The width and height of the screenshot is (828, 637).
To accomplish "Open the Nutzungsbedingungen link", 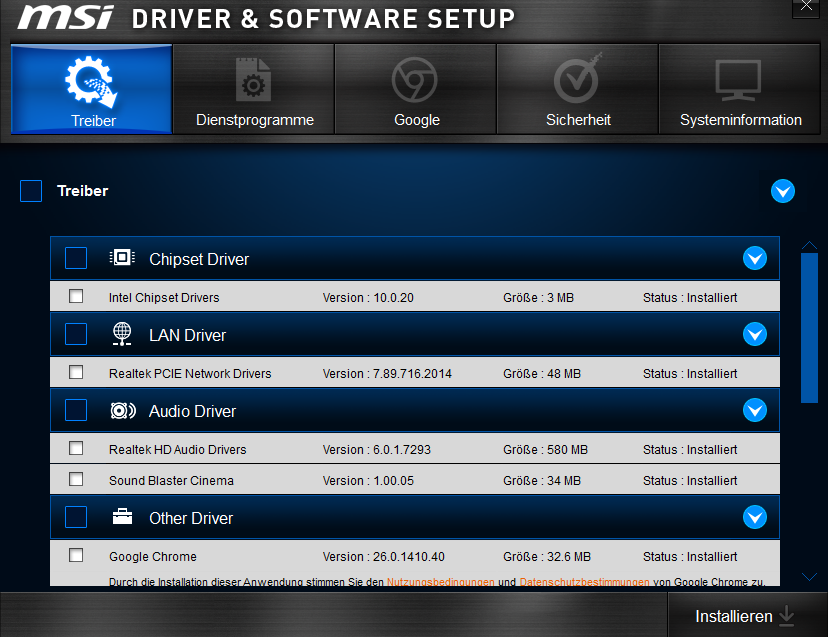I will tap(440, 582).
